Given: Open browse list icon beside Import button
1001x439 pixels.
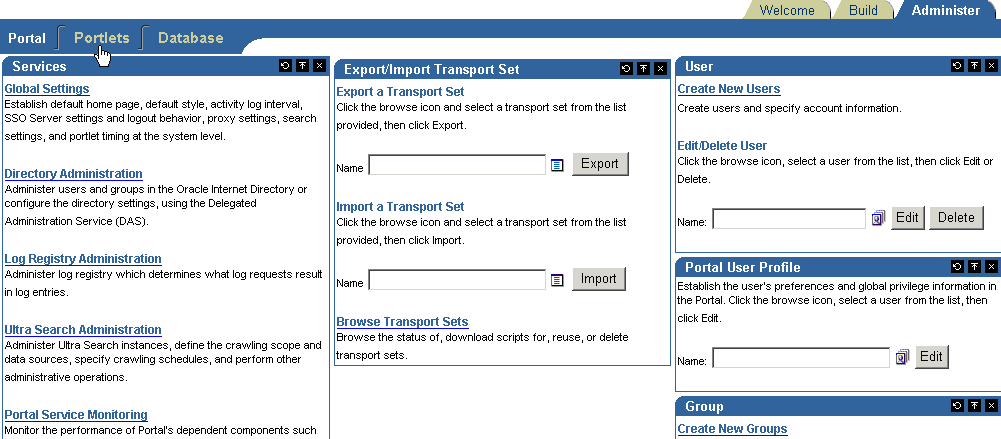Looking at the screenshot, I should (x=558, y=280).
